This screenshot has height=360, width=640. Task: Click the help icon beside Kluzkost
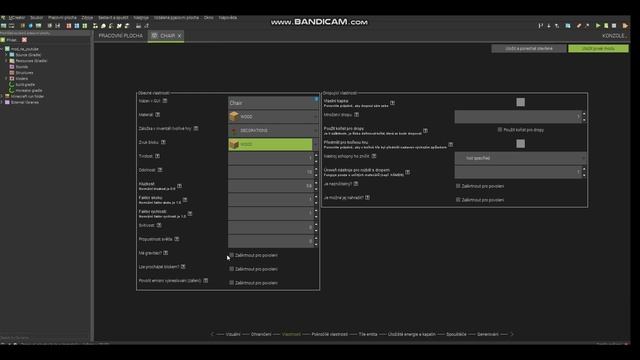(179, 186)
